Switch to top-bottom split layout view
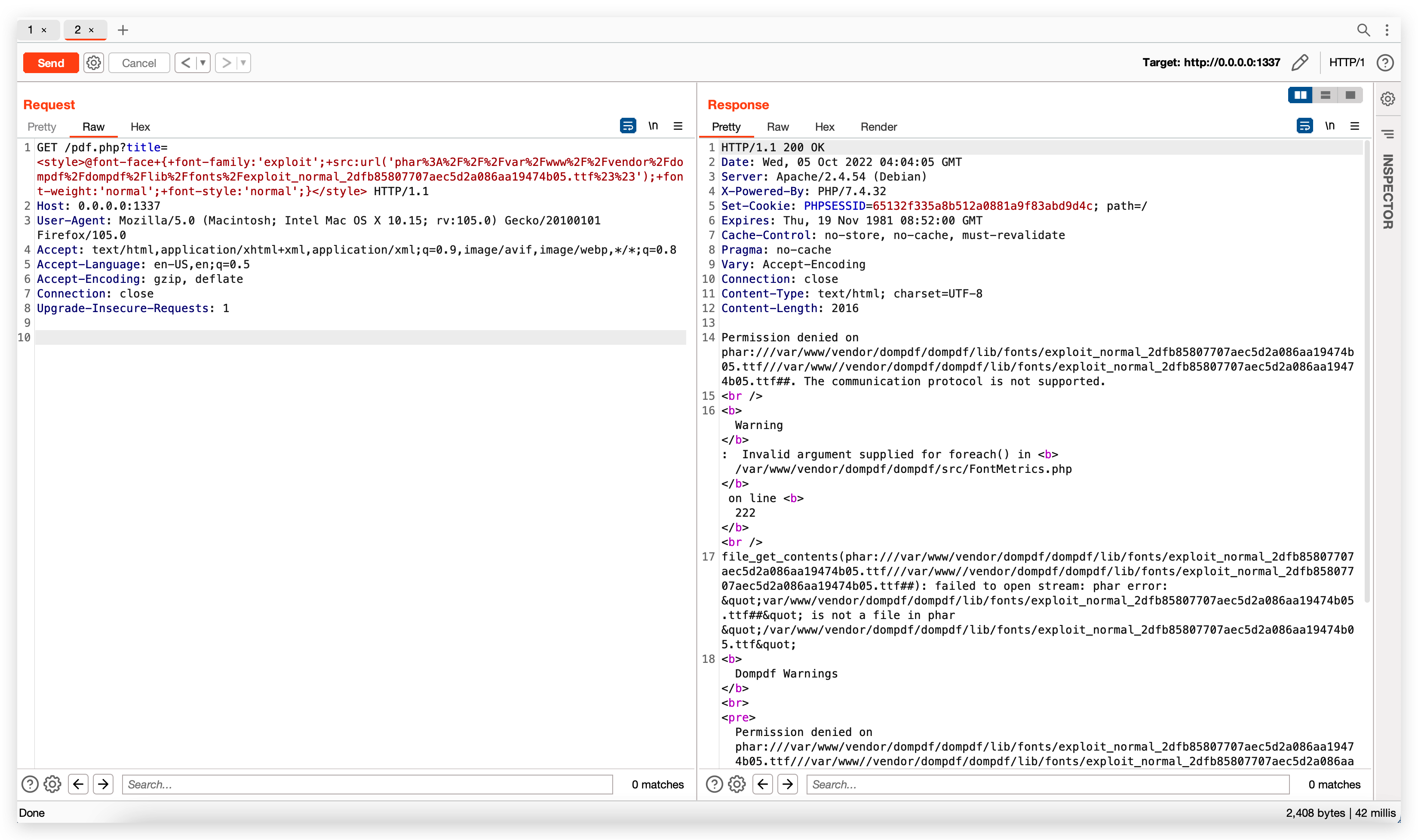The image size is (1418, 840). pyautogui.click(x=1325, y=95)
